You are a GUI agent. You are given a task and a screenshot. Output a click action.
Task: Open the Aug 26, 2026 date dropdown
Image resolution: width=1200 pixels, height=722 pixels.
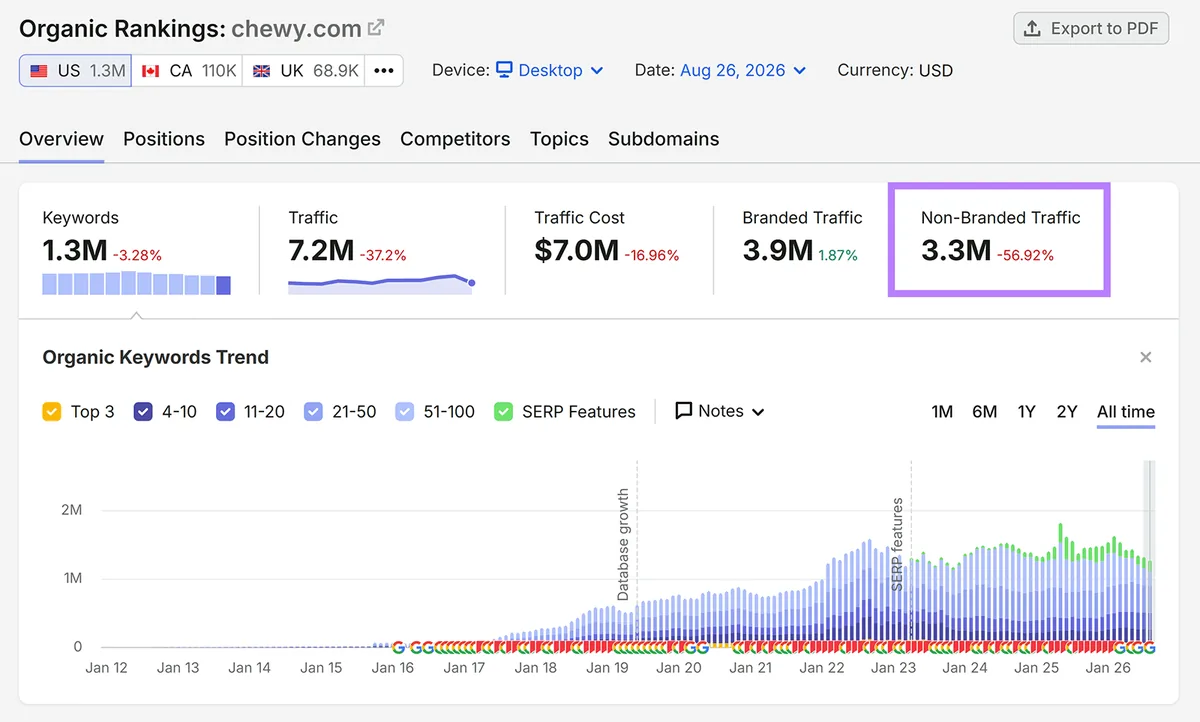[743, 71]
